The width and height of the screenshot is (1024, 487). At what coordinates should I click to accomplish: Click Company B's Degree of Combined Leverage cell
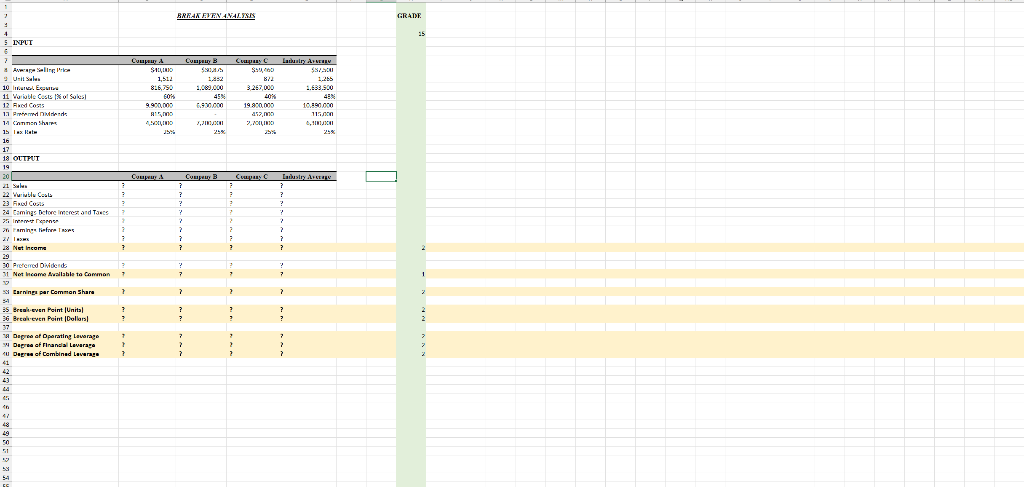tap(199, 353)
